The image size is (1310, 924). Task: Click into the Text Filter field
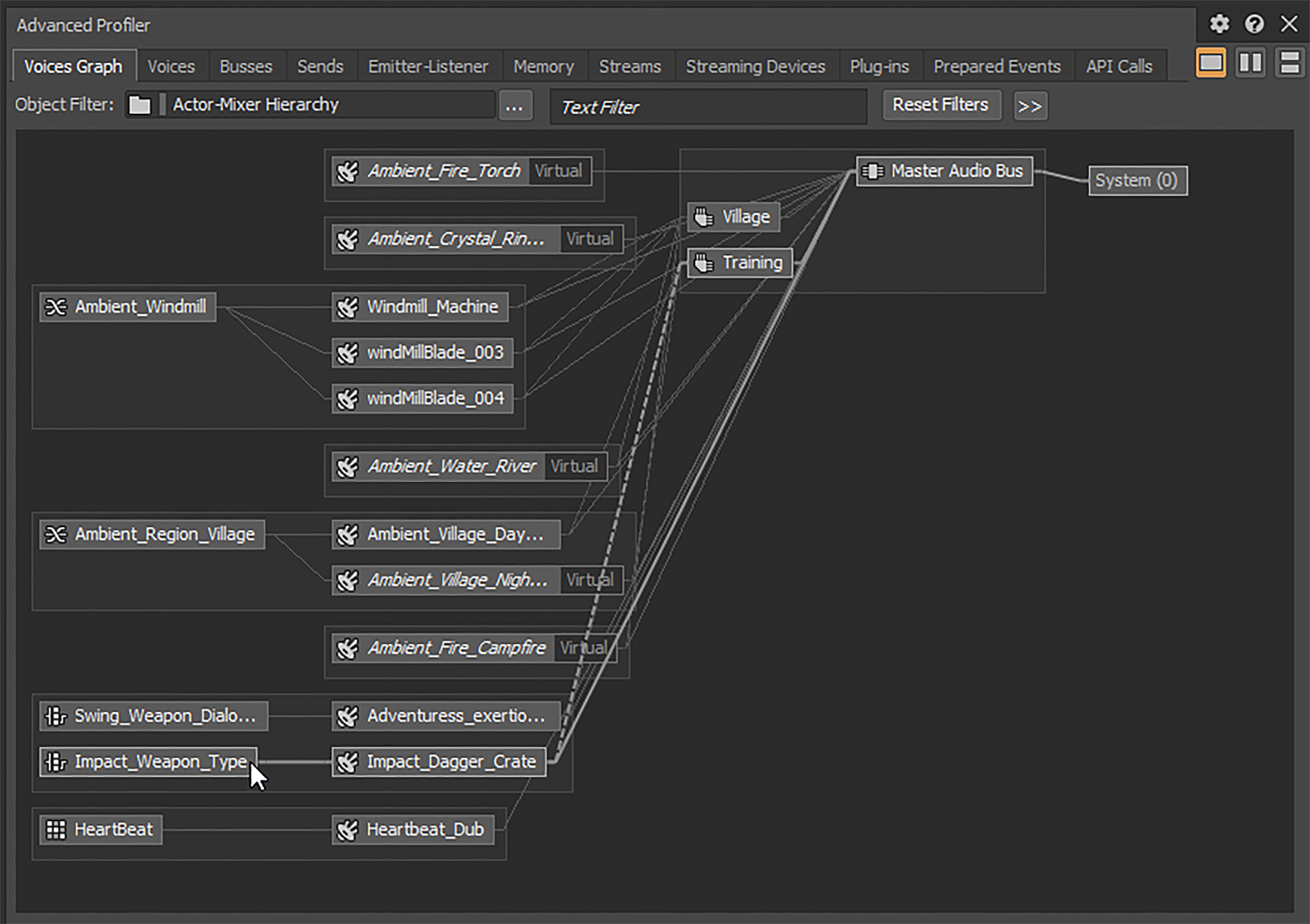tap(707, 107)
